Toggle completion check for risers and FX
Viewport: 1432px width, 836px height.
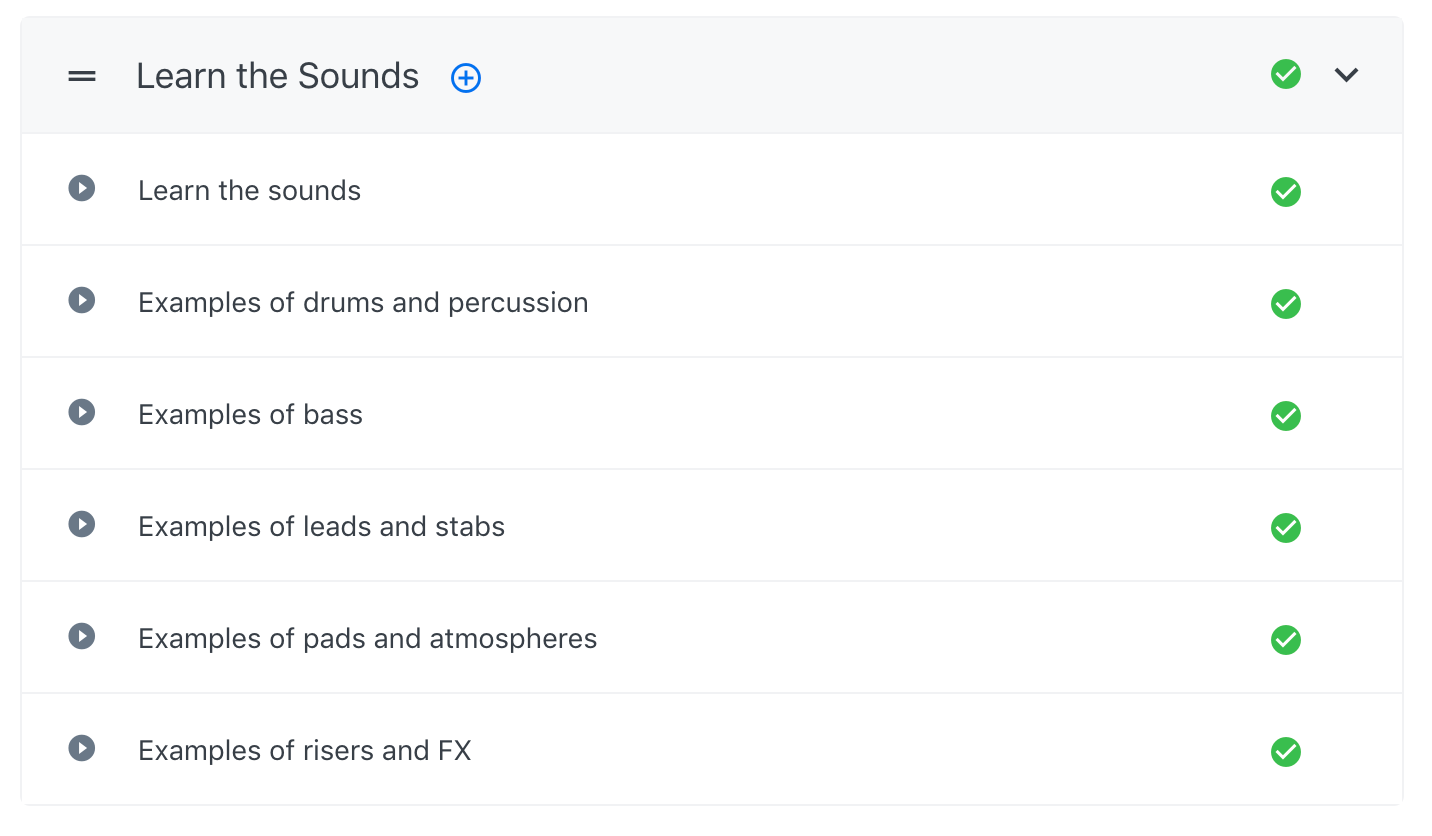(x=1286, y=752)
